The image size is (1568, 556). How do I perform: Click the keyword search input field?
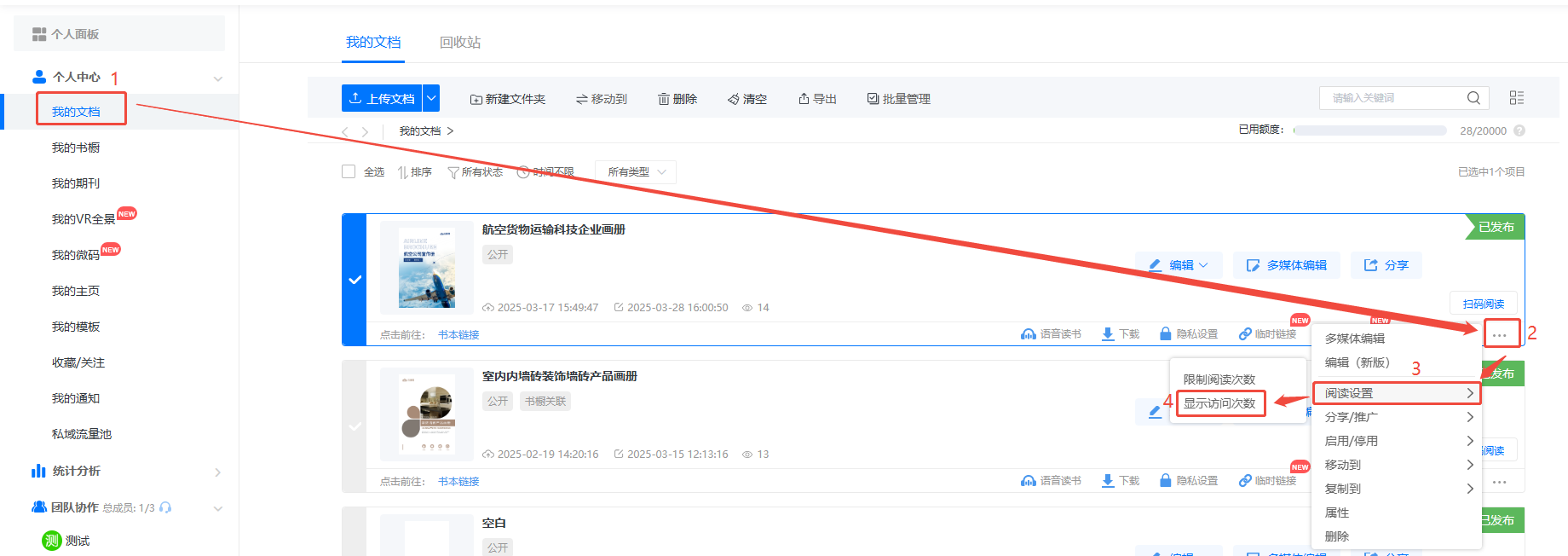(x=1393, y=98)
